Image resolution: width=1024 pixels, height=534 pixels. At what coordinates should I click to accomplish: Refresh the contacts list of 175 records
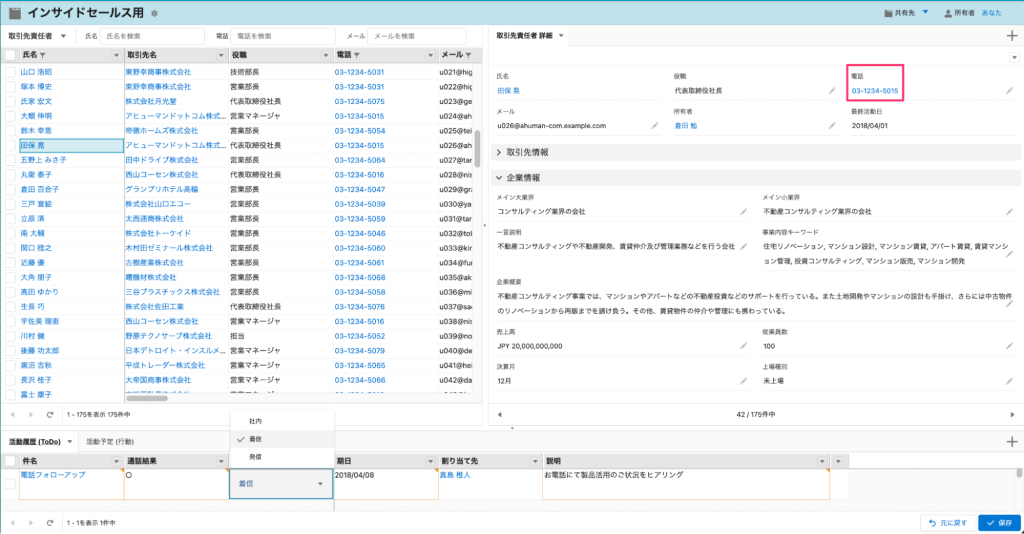point(50,415)
